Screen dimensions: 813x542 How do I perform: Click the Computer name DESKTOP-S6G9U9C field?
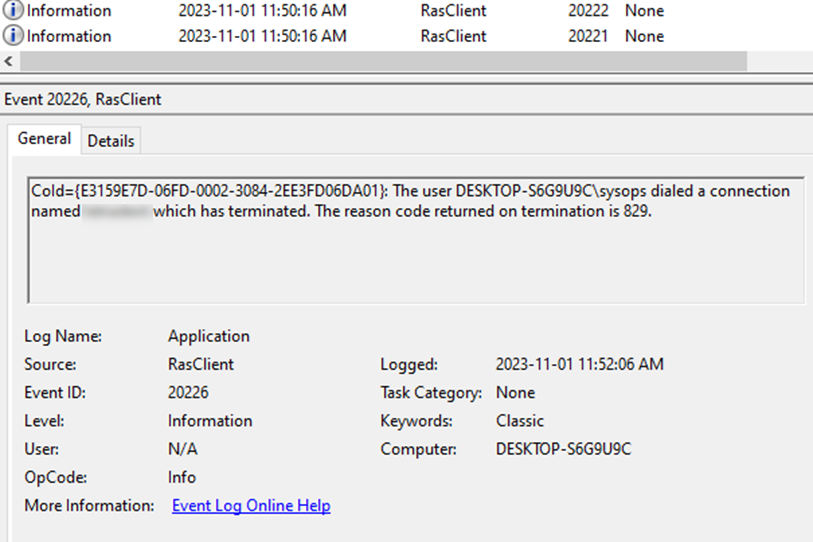(x=563, y=449)
